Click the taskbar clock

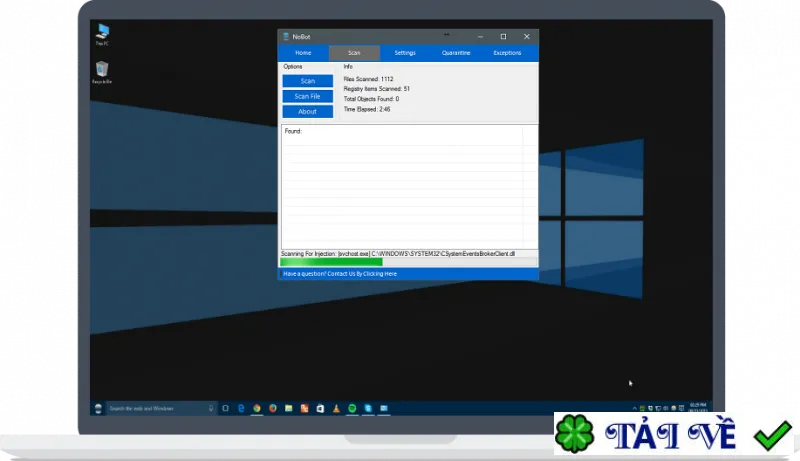698,407
